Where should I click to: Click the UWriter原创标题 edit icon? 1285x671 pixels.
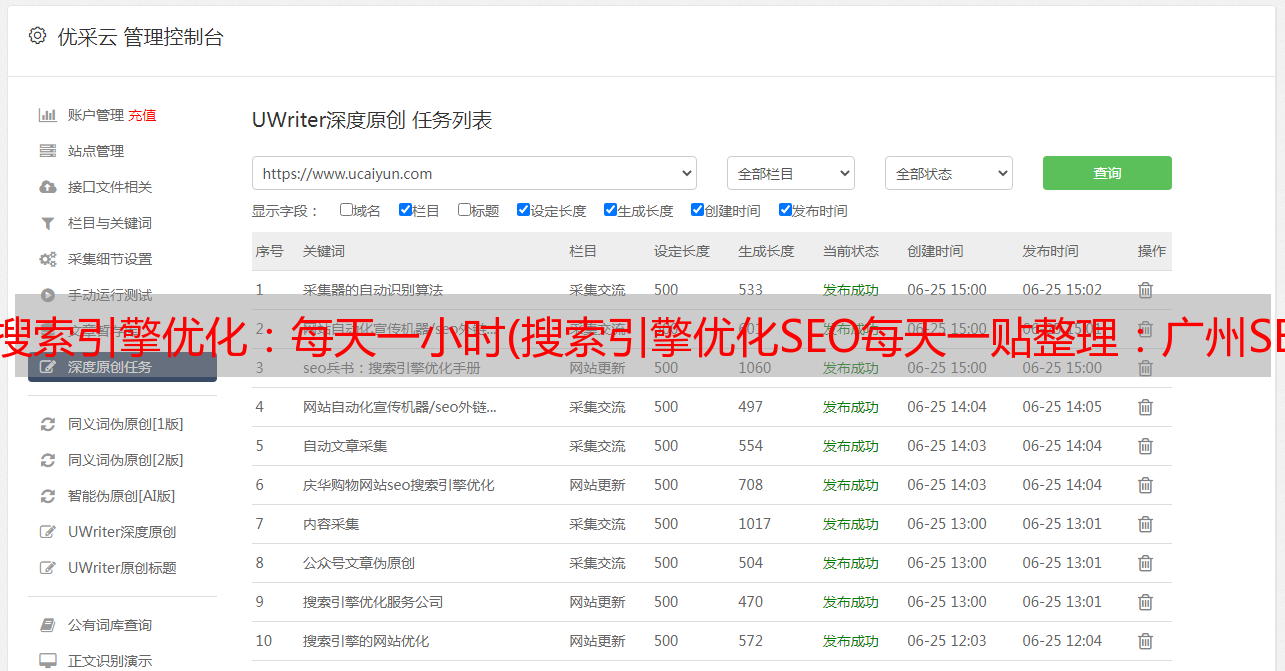click(47, 568)
